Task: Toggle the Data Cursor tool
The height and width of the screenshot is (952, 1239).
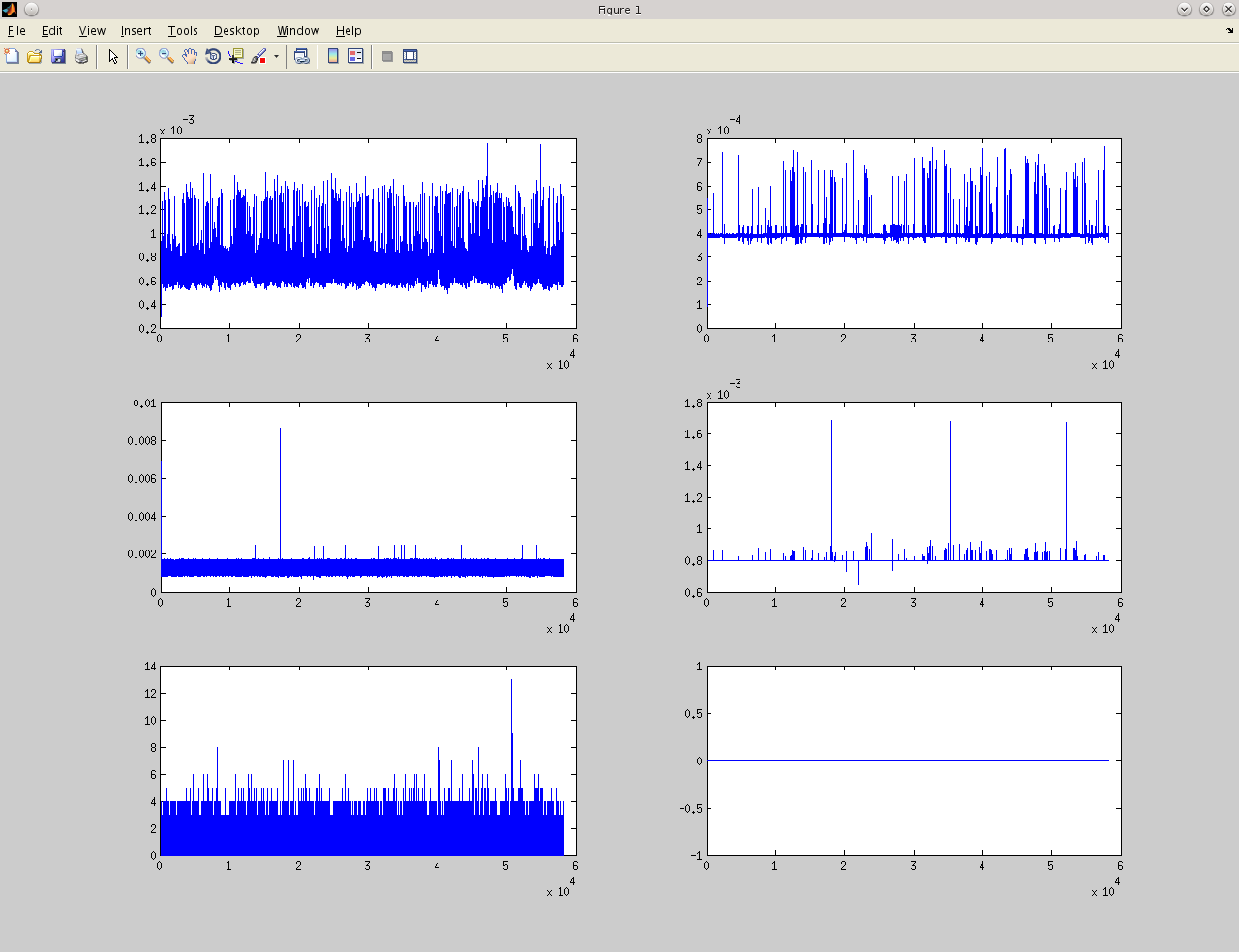Action: [236, 57]
